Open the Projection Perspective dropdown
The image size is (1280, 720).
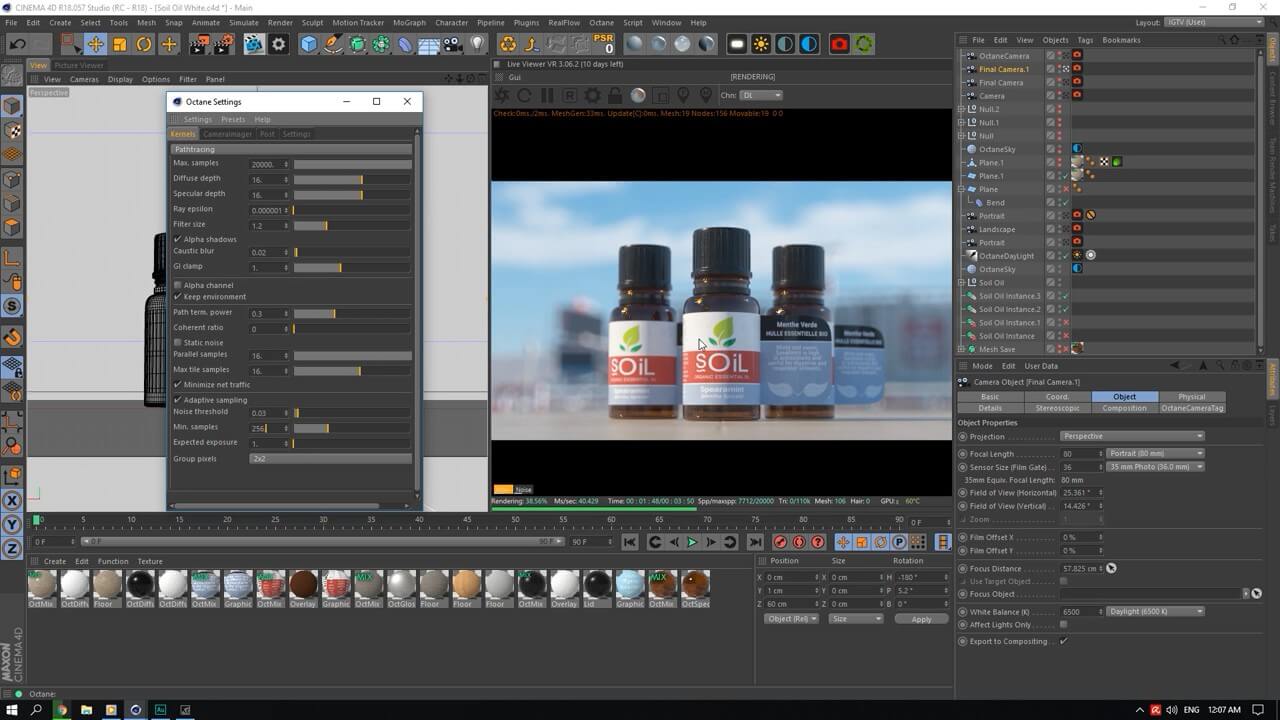coord(1132,436)
